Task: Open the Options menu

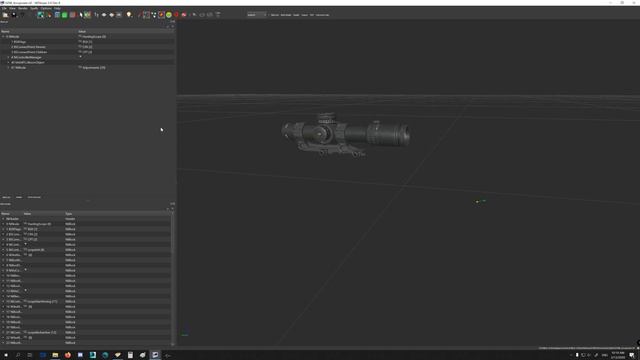Action: click(46, 8)
